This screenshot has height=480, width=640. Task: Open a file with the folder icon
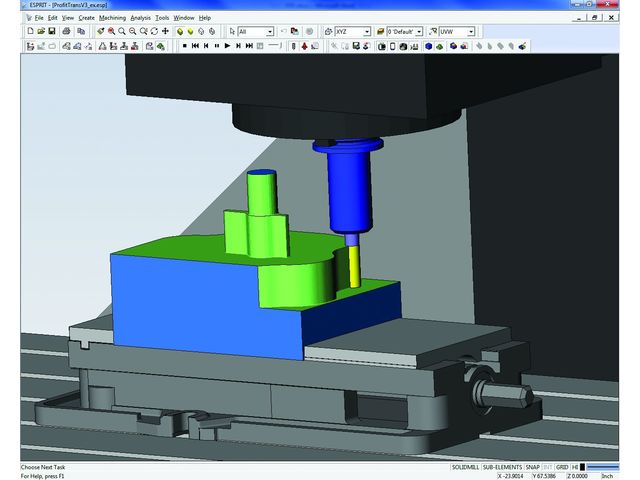[x=37, y=32]
